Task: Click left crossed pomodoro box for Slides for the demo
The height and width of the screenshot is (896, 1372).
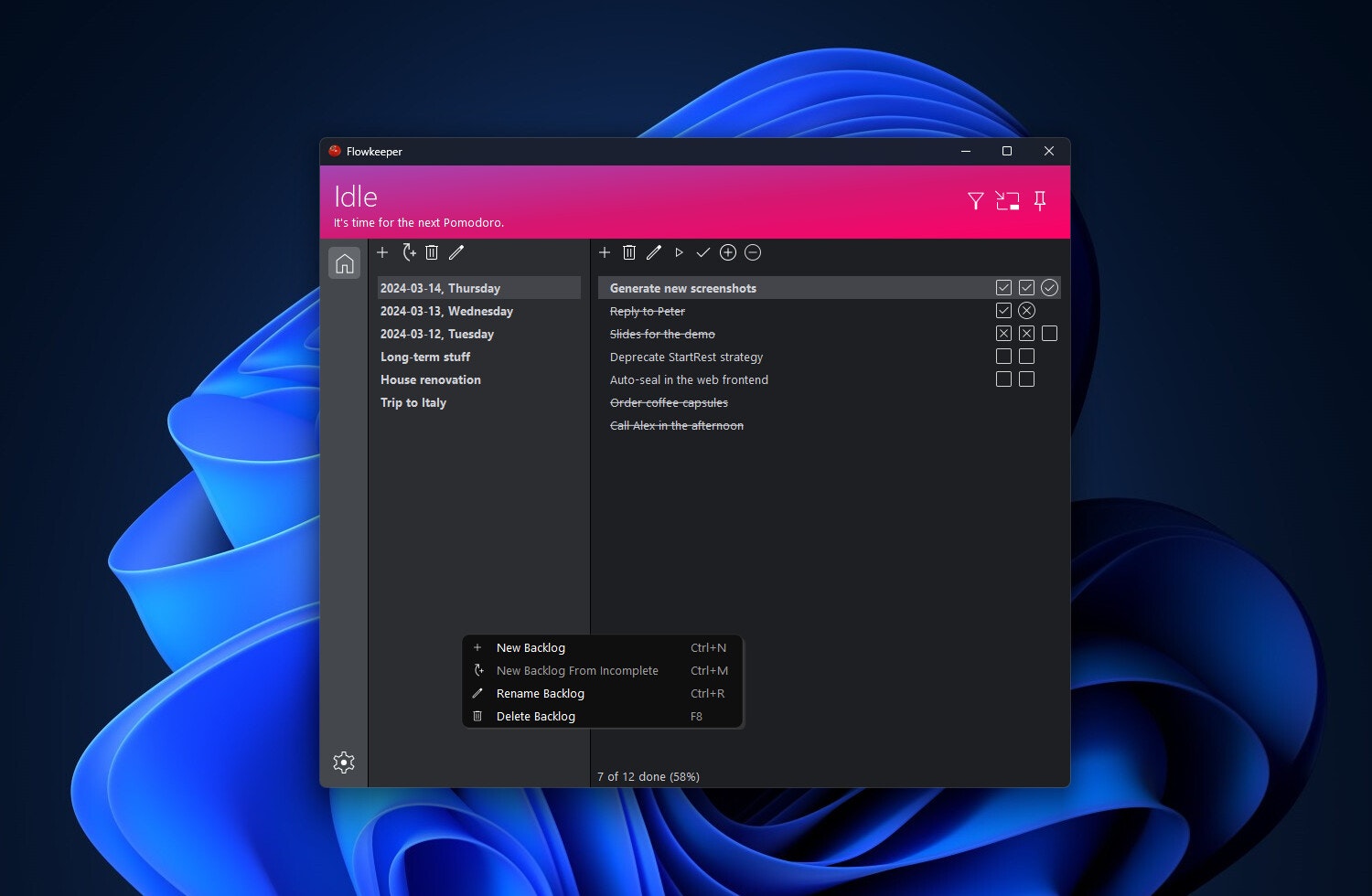Action: 1003,334
